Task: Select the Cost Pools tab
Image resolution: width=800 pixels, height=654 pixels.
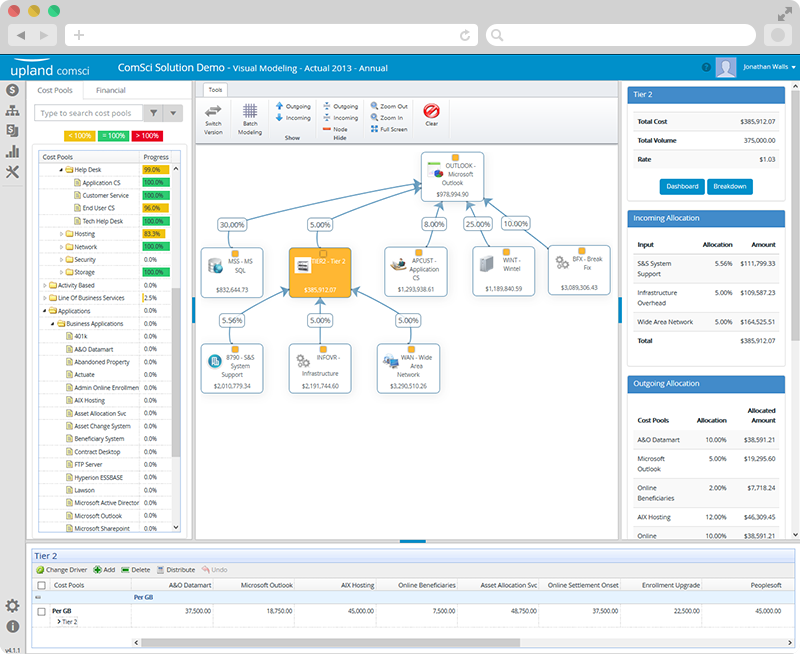Action: point(55,90)
